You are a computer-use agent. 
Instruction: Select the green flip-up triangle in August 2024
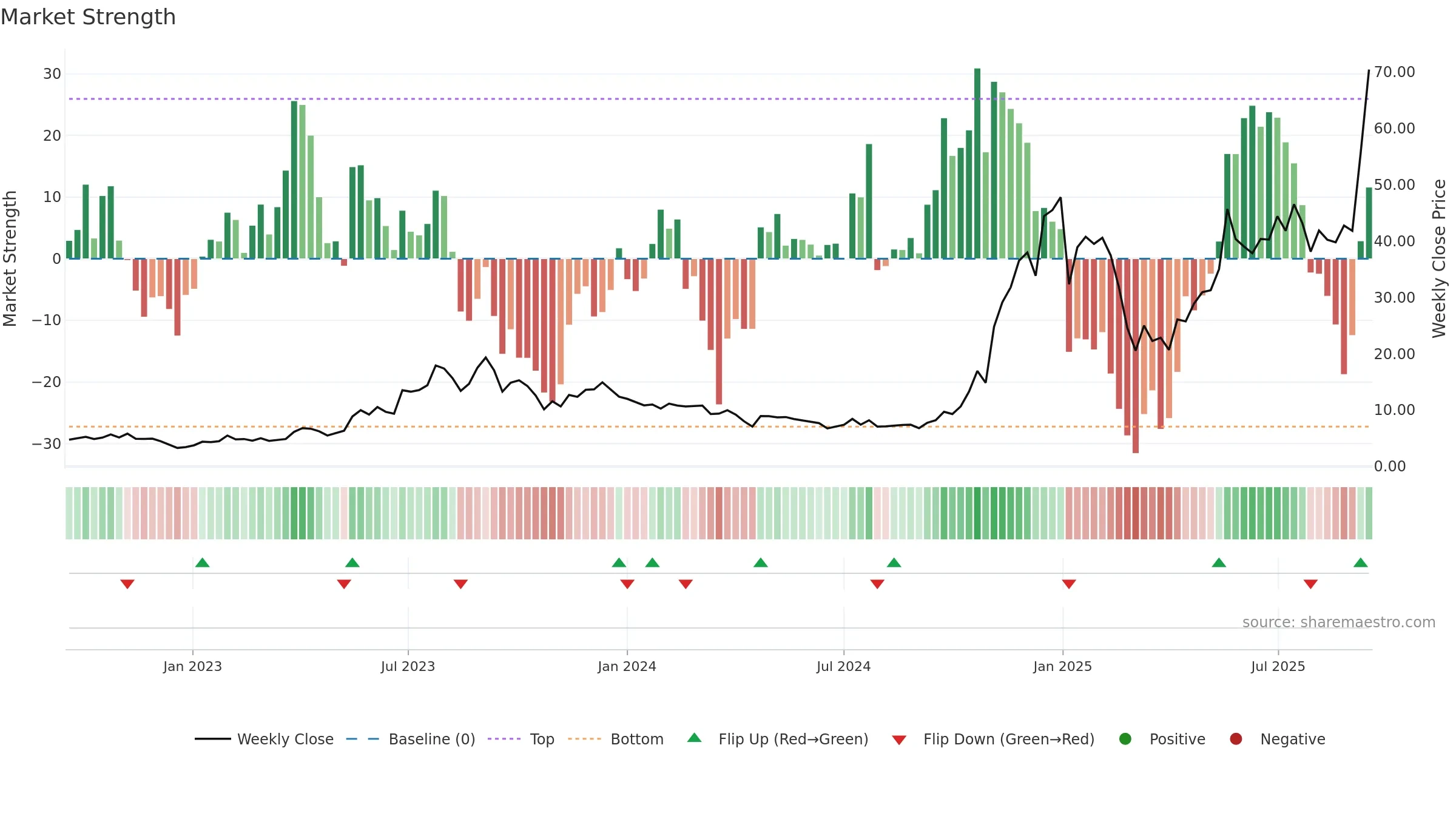pyautogui.click(x=894, y=562)
